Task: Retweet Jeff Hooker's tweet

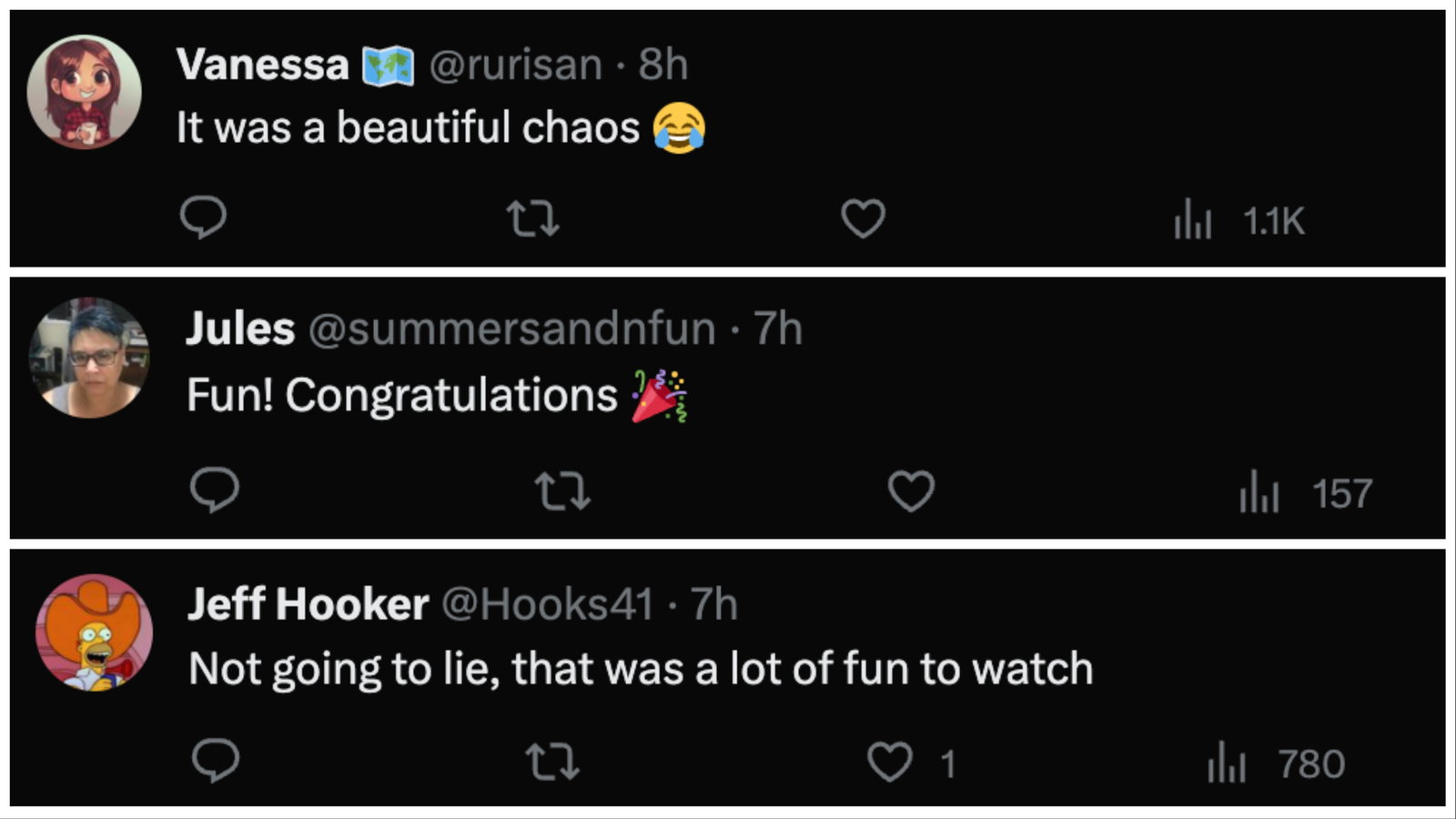Action: [553, 763]
